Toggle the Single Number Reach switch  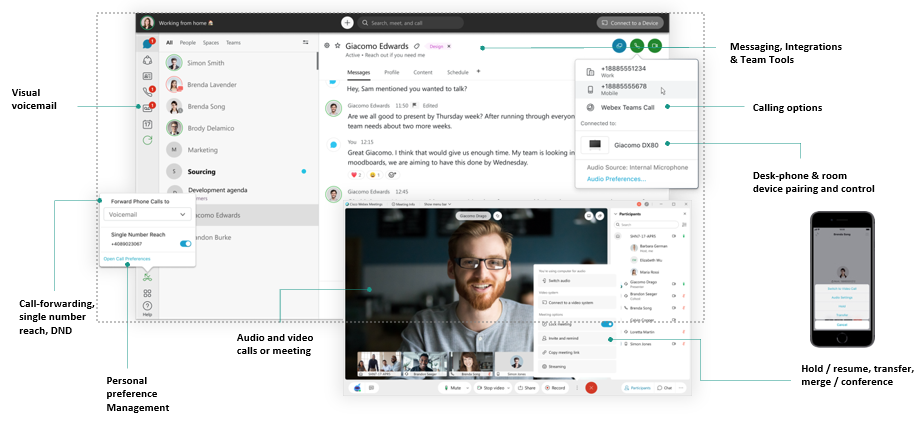click(184, 243)
